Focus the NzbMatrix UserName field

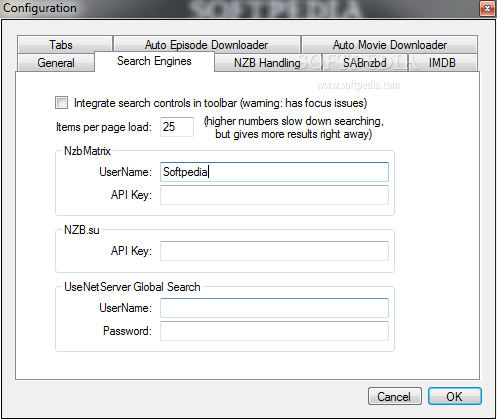pos(274,172)
